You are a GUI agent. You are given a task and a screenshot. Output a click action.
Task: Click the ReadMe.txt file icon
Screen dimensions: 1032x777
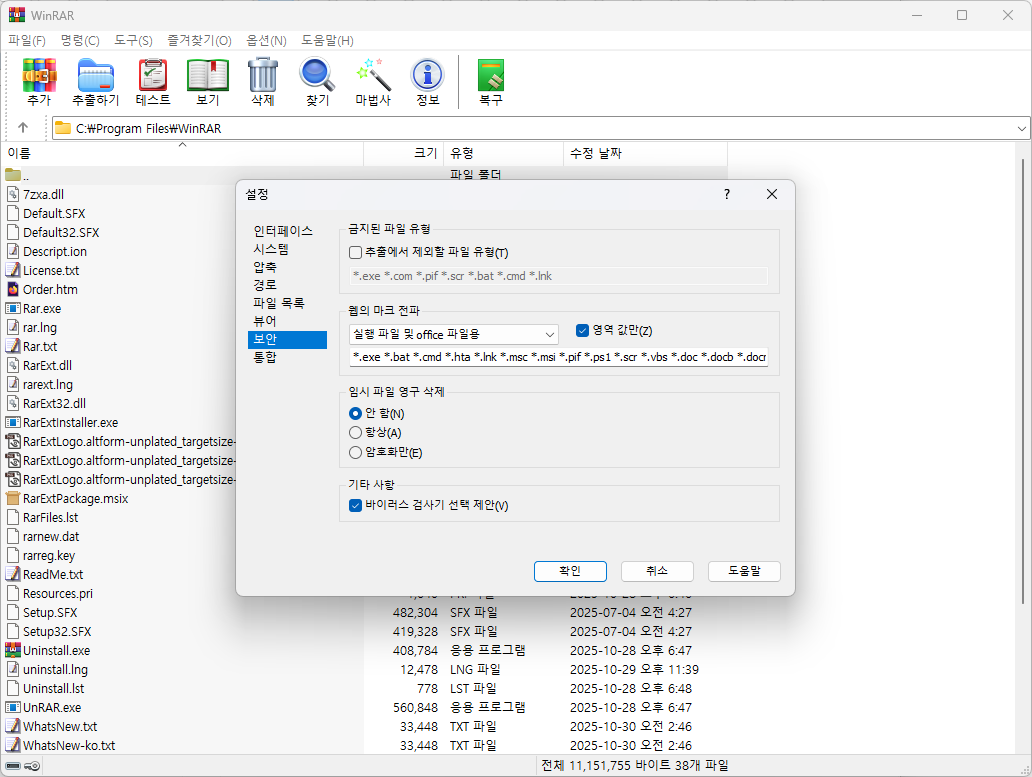(13, 574)
